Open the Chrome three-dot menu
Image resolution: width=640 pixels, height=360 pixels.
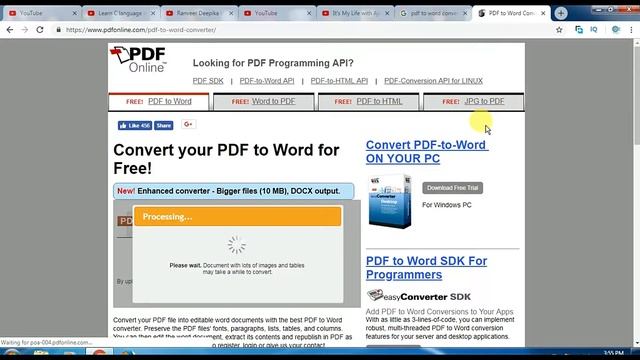[x=631, y=30]
